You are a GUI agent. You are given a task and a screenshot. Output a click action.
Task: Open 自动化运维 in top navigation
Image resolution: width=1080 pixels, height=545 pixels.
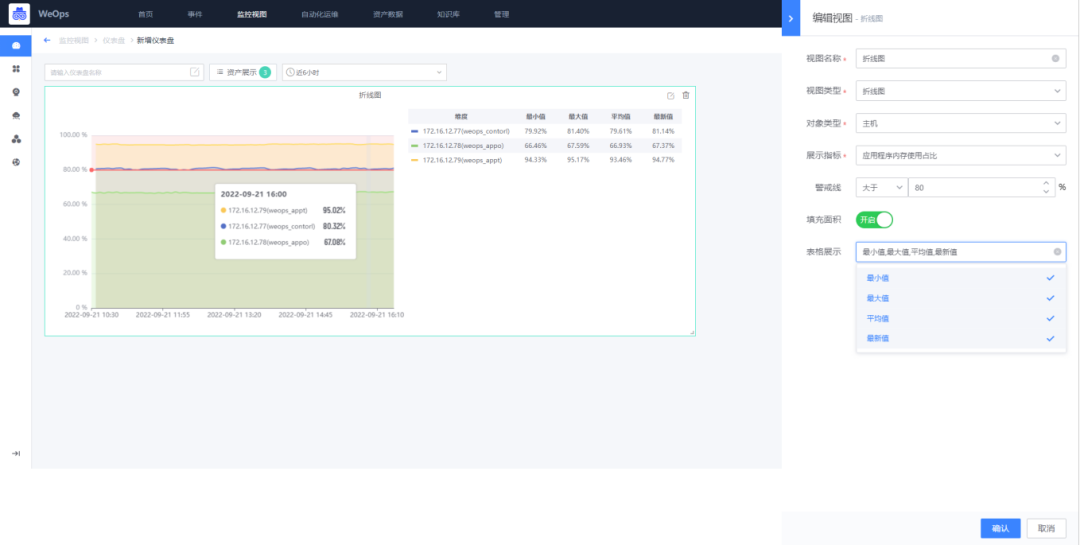[x=320, y=14]
